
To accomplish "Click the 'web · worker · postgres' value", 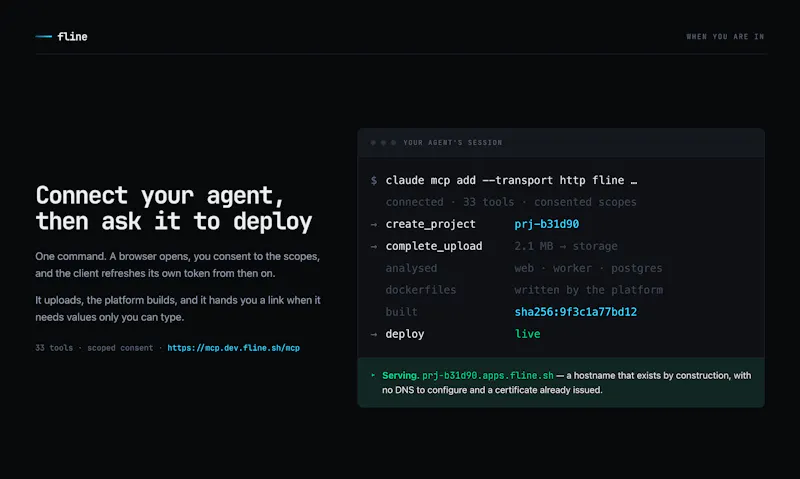I will coord(588,268).
